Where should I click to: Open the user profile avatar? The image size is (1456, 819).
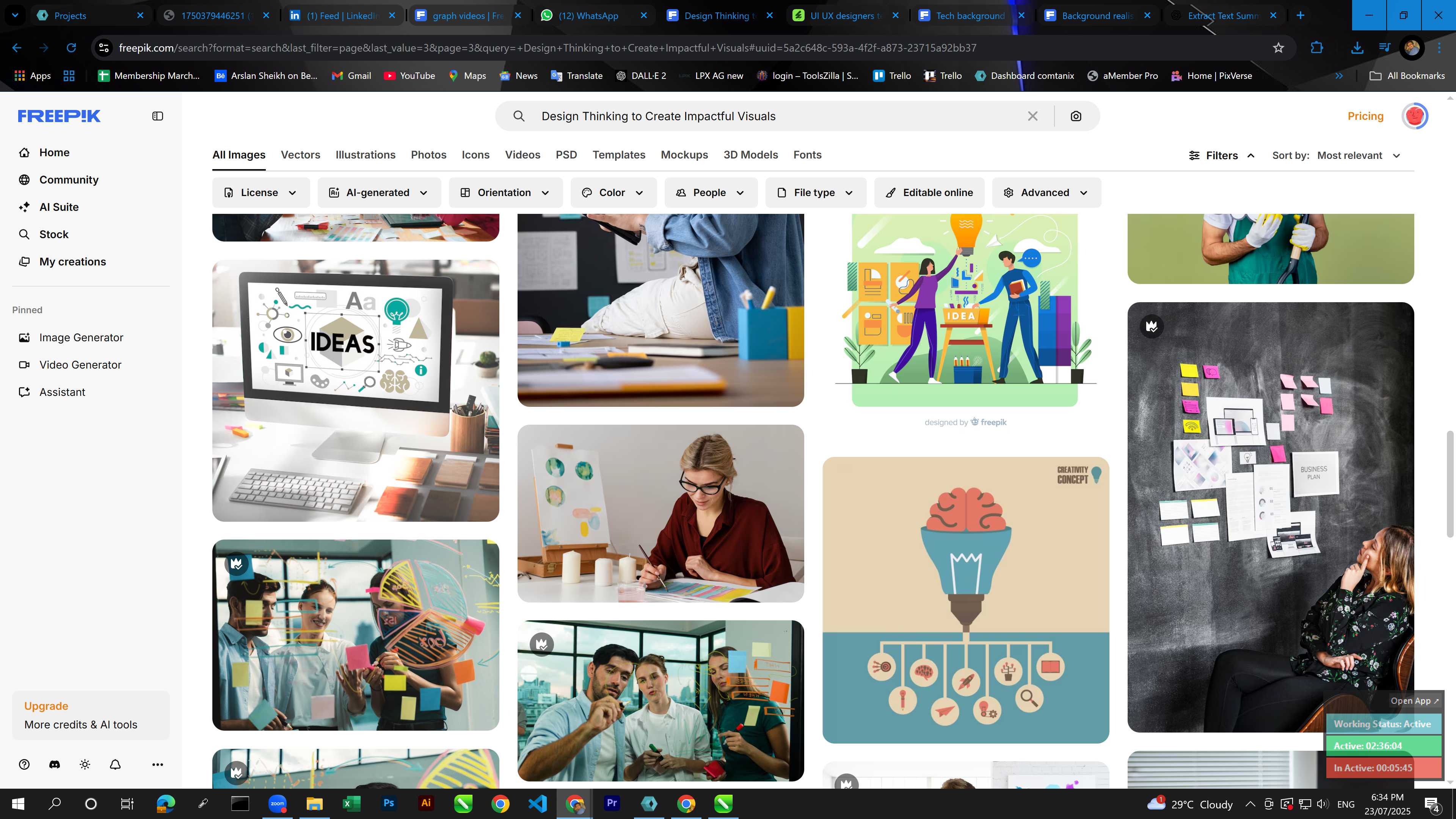[x=1415, y=116]
